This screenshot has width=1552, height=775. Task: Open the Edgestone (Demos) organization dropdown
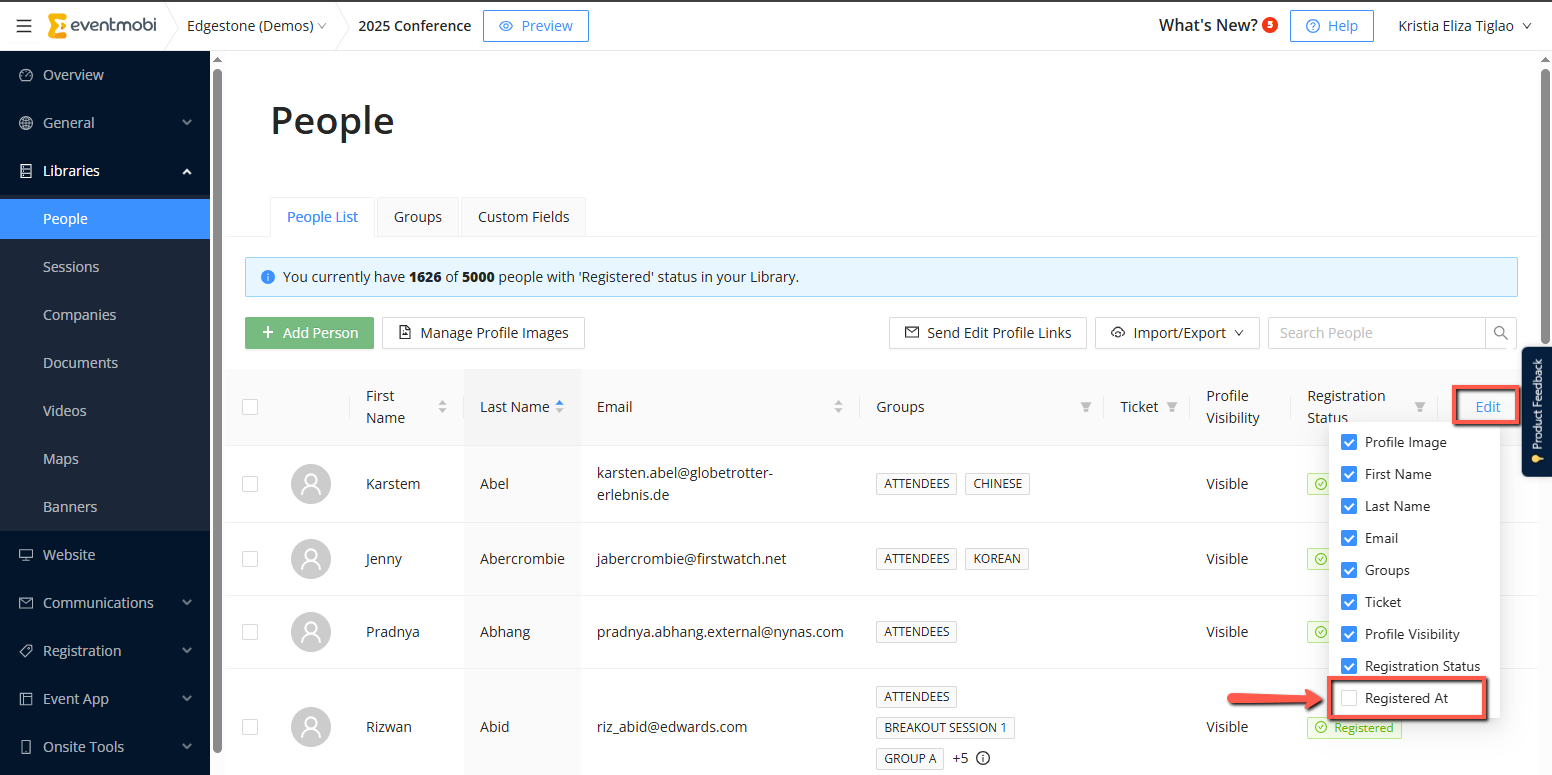[256, 26]
